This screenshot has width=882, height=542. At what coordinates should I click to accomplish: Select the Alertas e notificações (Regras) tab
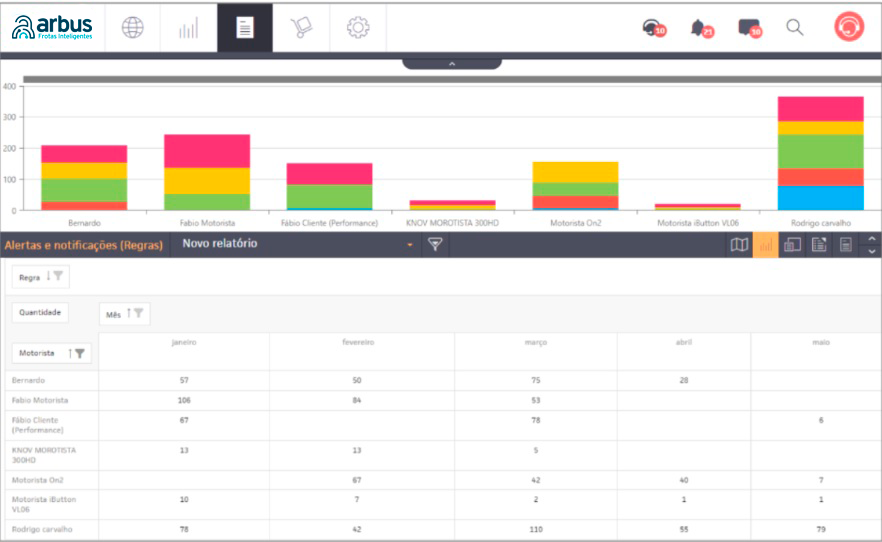[84, 244]
